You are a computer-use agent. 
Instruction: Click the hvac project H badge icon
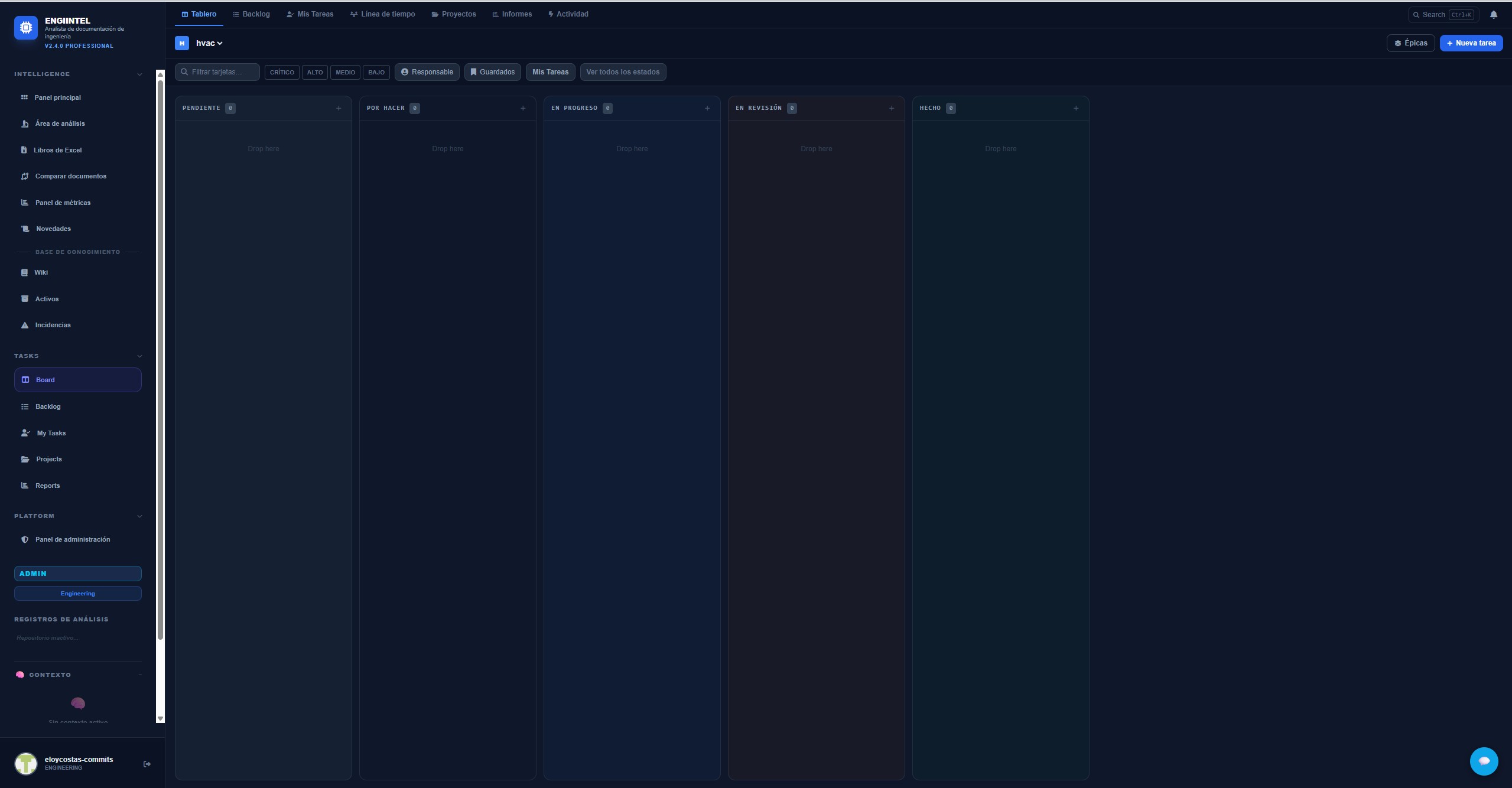(x=182, y=43)
